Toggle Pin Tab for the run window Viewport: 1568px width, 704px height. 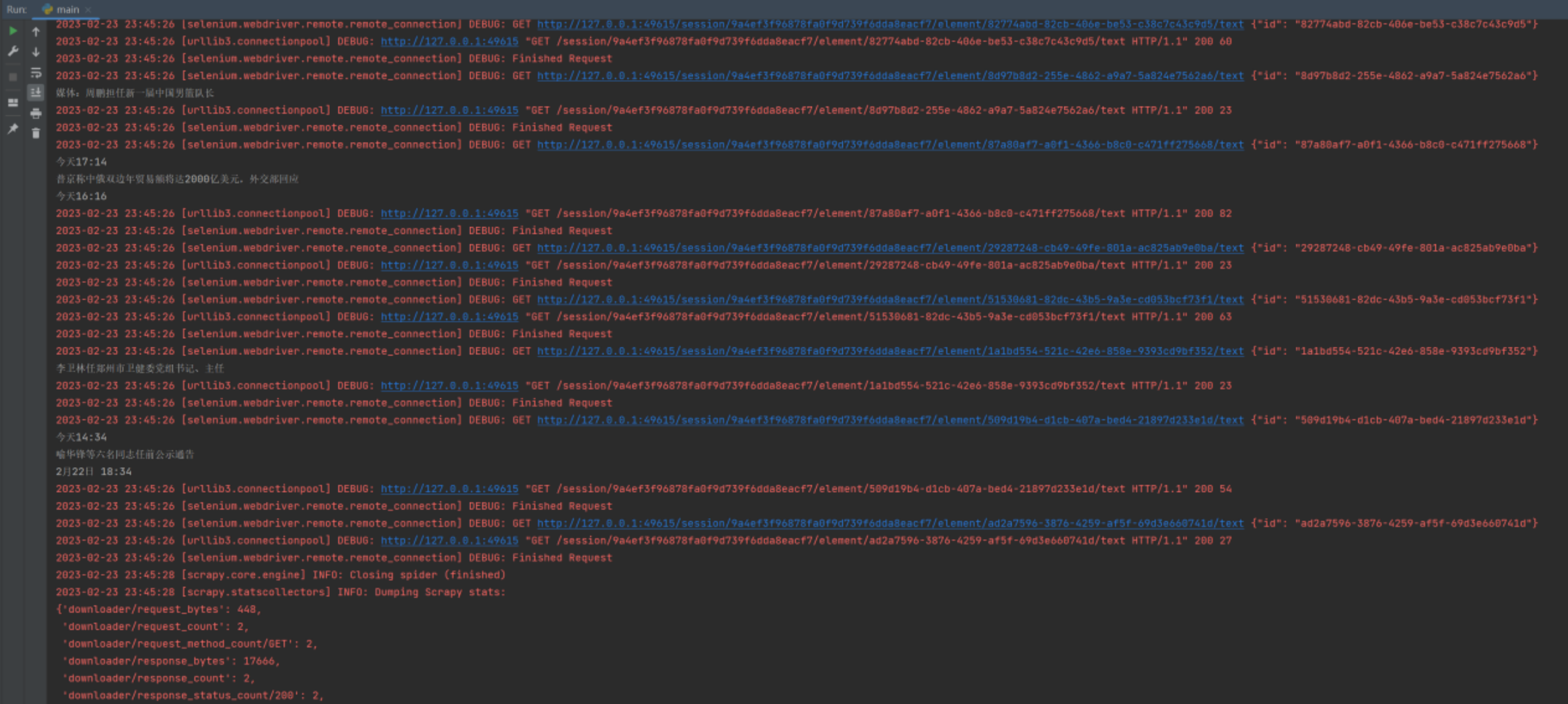point(13,128)
